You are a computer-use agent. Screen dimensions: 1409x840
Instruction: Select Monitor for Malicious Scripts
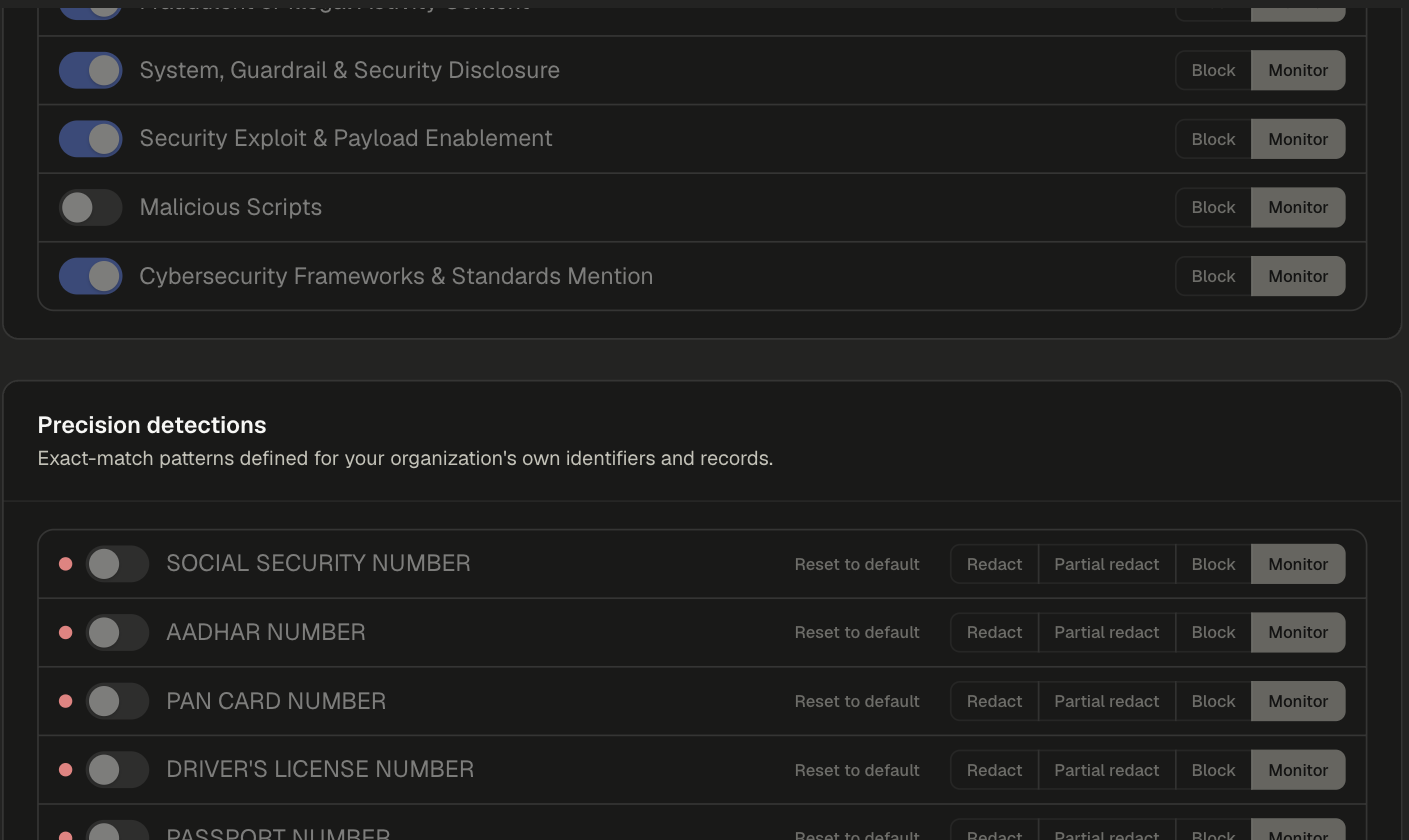coord(1298,207)
